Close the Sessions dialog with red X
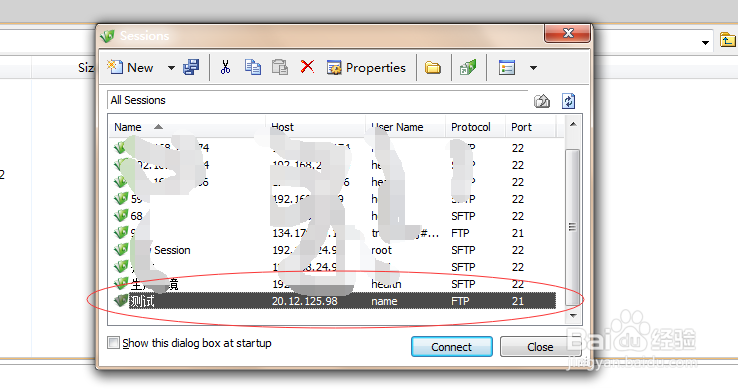This screenshot has height=389, width=738. pyautogui.click(x=568, y=33)
